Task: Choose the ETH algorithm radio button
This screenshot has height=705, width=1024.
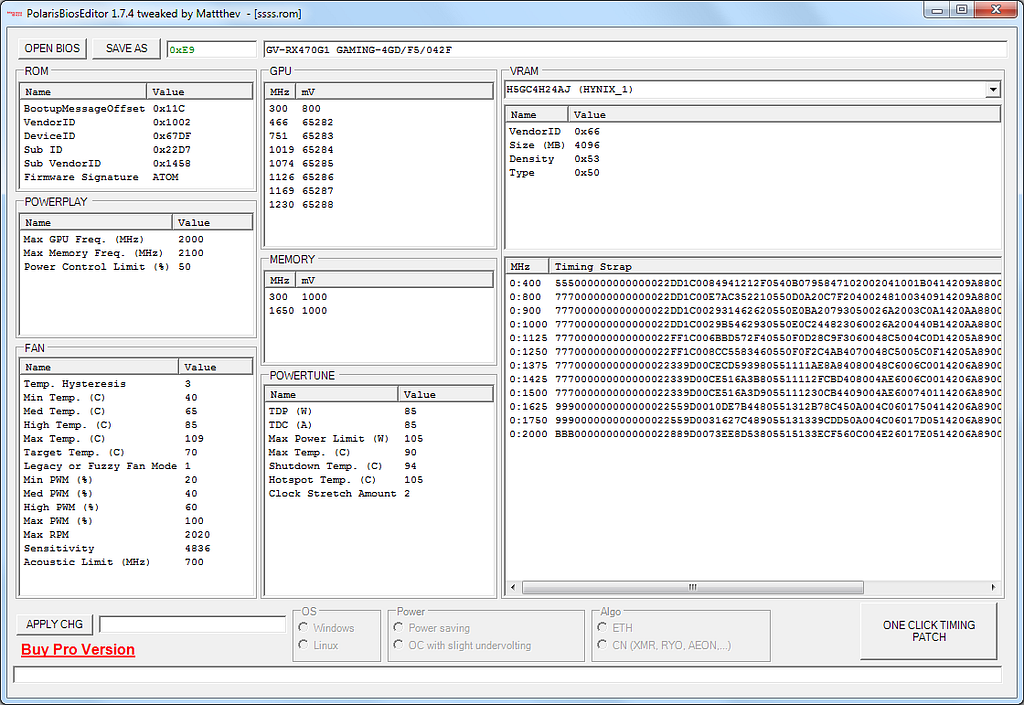Action: pyautogui.click(x=603, y=628)
